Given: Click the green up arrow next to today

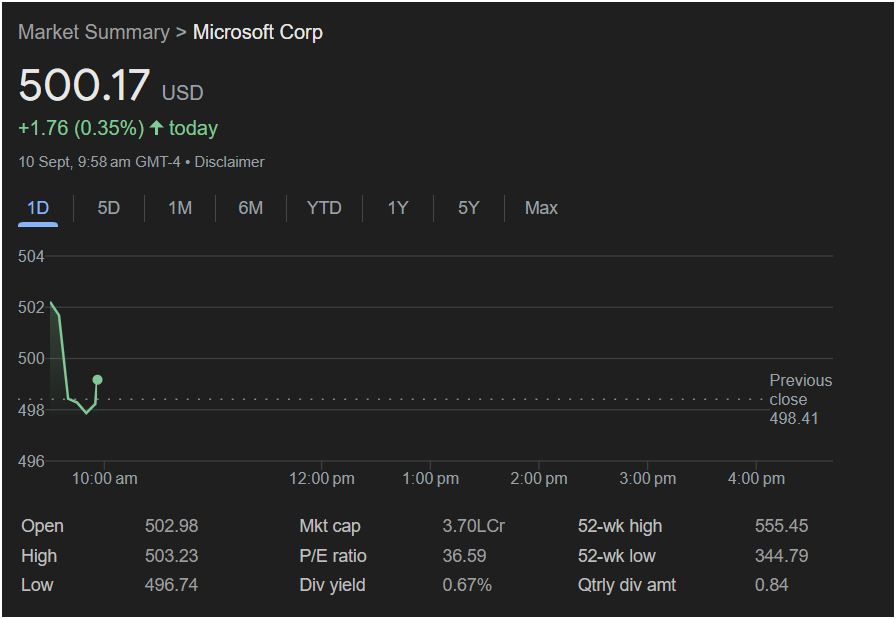Looking at the screenshot, I should coord(157,127).
